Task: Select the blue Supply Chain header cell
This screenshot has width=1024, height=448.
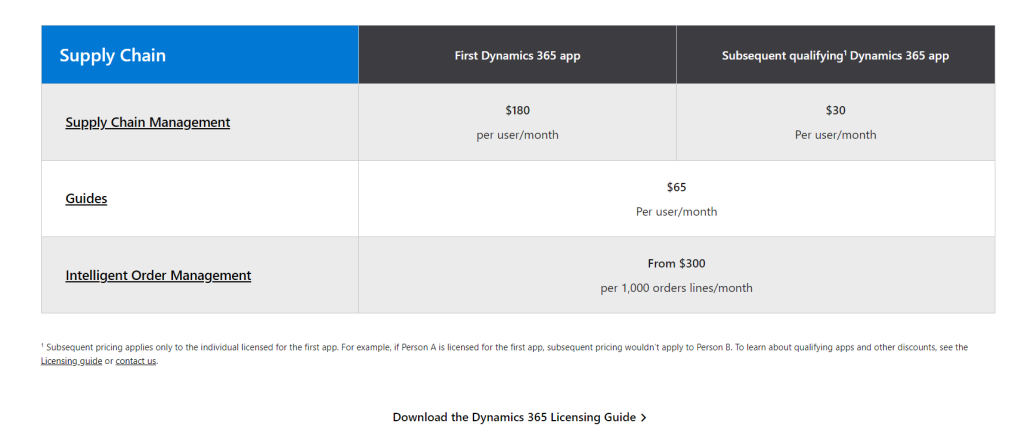Action: click(200, 55)
